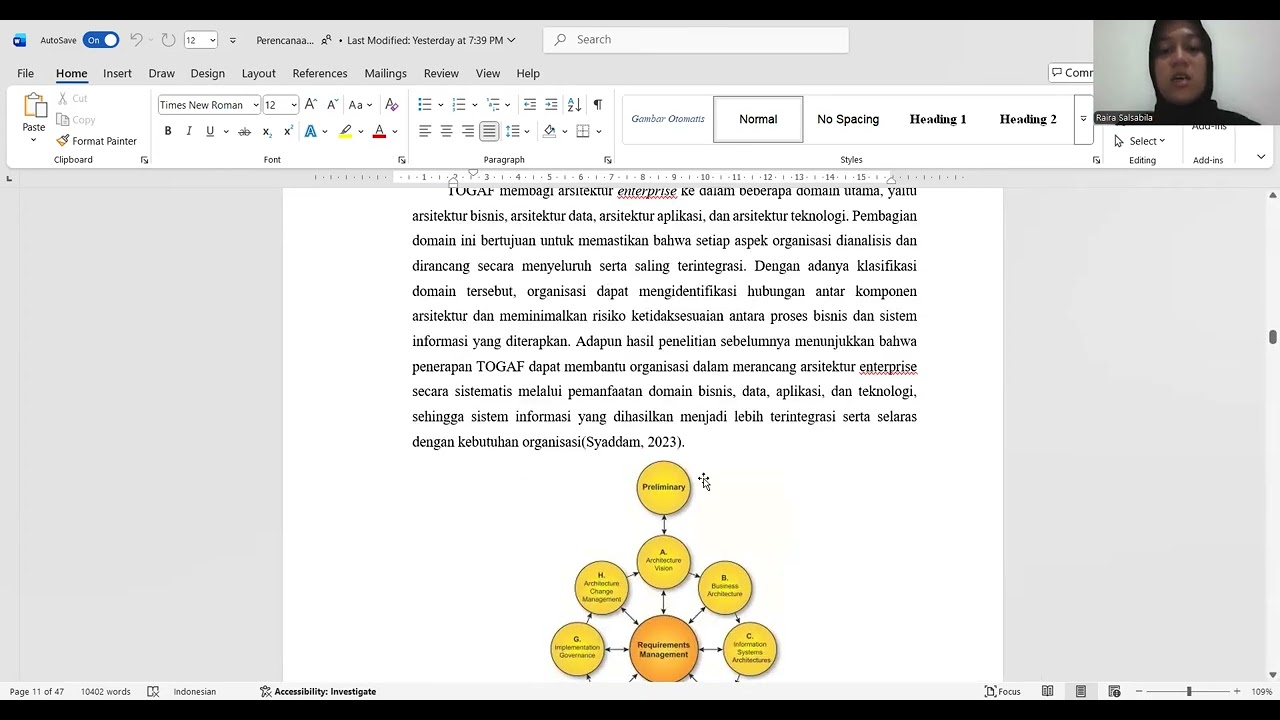Click the Redo icon in title bar
Image resolution: width=1280 pixels, height=720 pixels.
(168, 40)
